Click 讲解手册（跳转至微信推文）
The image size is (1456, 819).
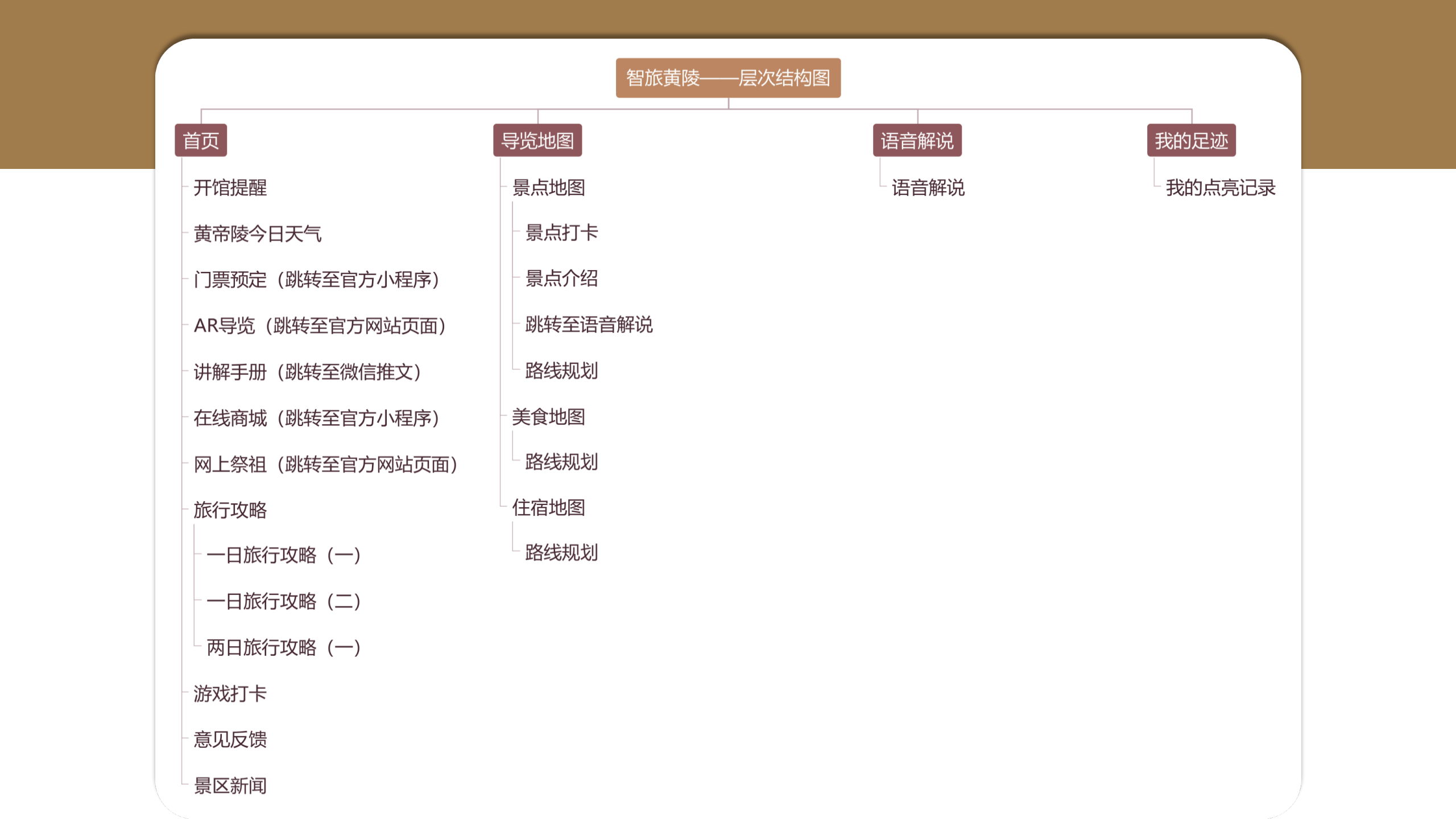pyautogui.click(x=307, y=372)
